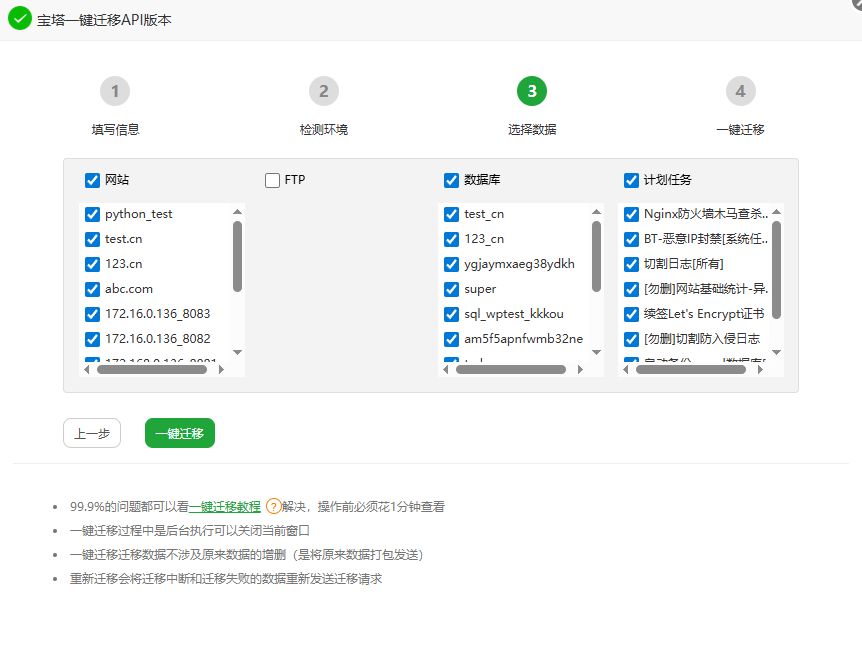The height and width of the screenshot is (645, 862).
Task: Deselect the super database
Action: pyautogui.click(x=450, y=290)
